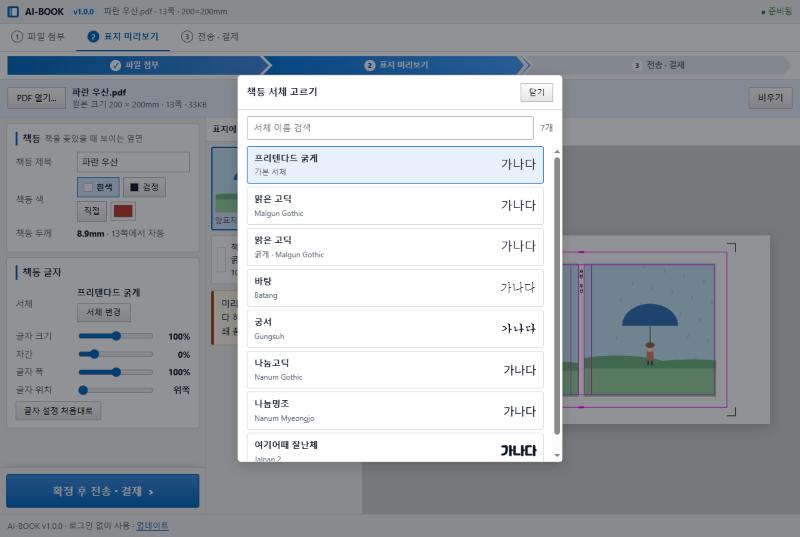800x537 pixels.
Task: Select the 표지 미리보기 tab
Action: coord(123,37)
